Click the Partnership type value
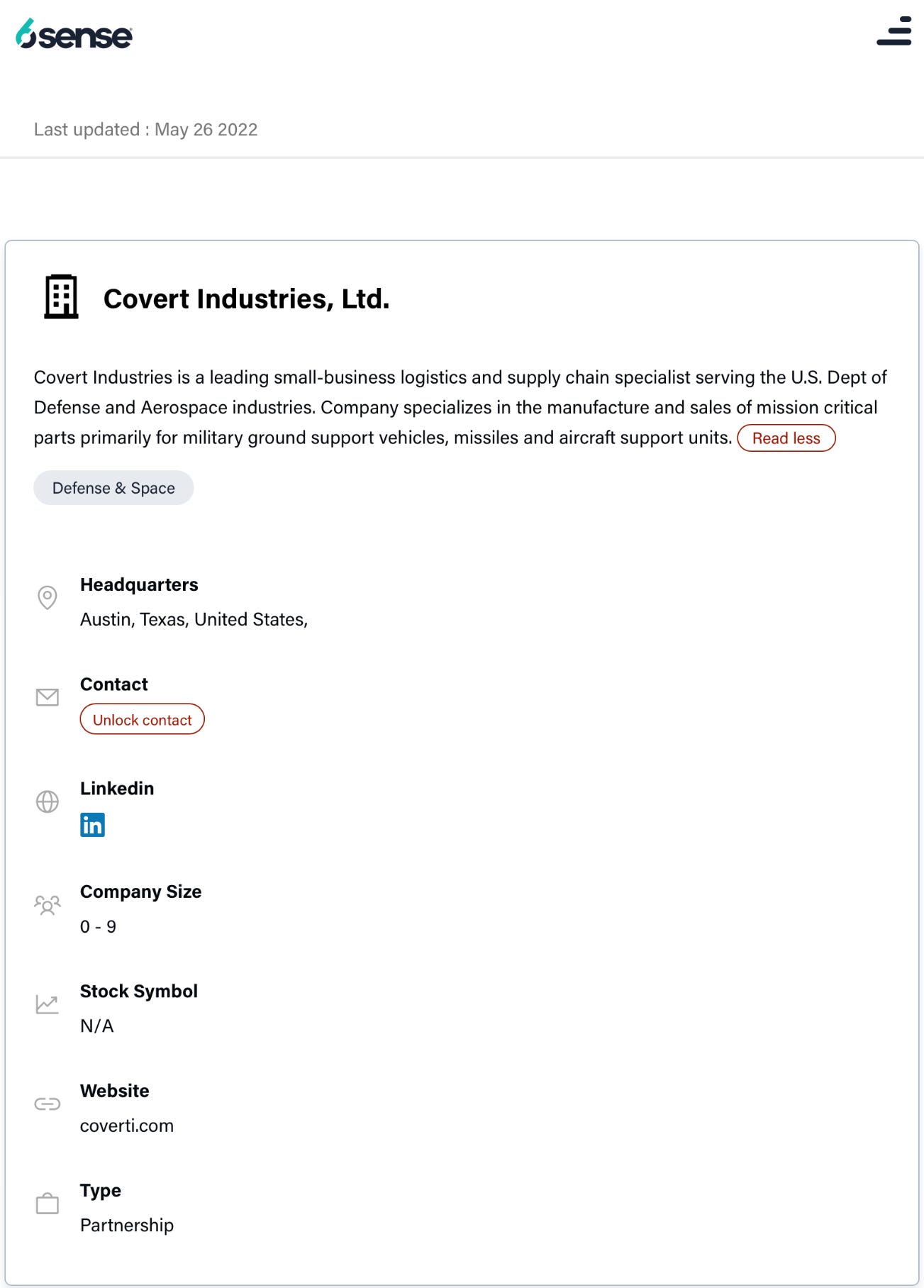 point(127,1225)
